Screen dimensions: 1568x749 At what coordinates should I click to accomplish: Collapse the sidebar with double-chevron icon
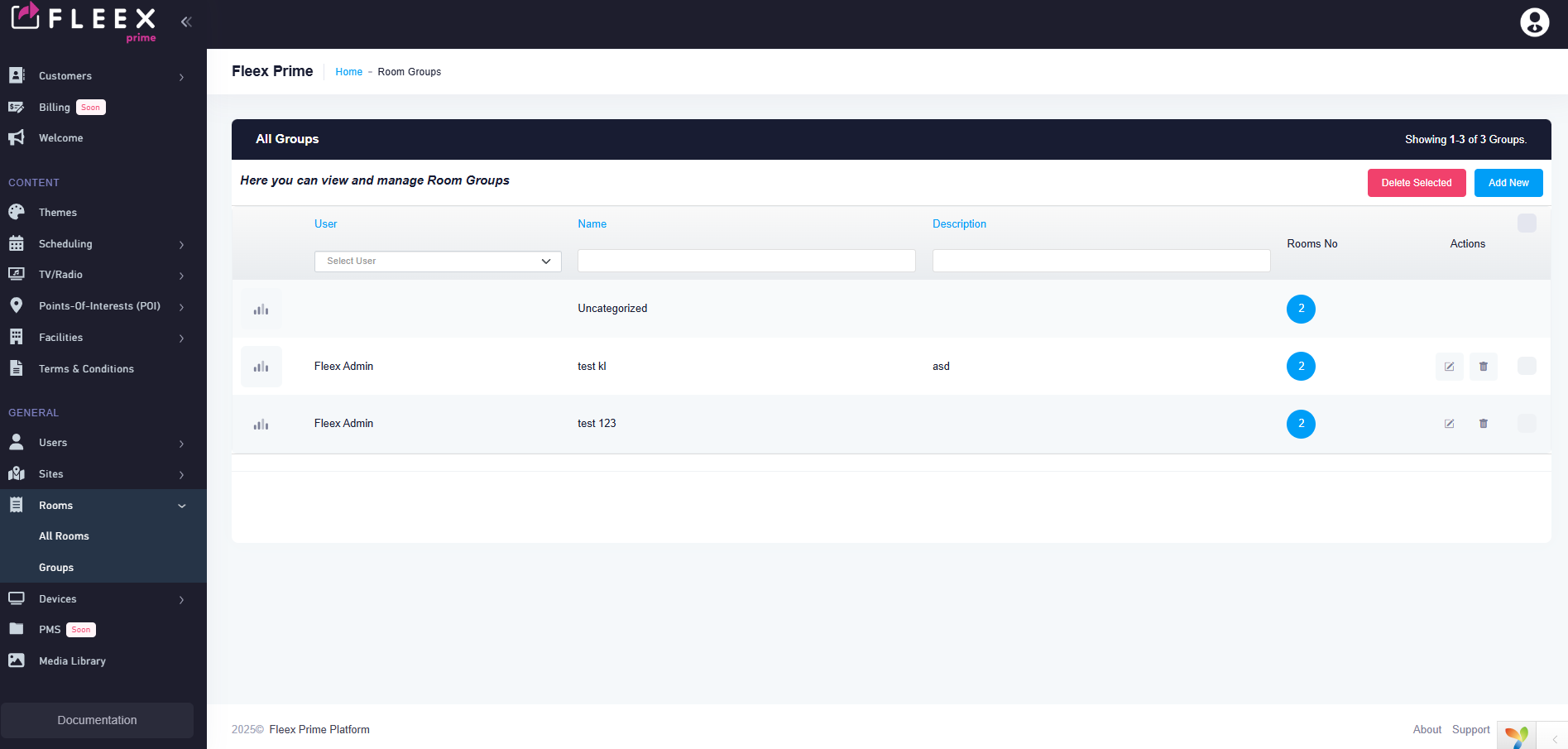coord(186,22)
